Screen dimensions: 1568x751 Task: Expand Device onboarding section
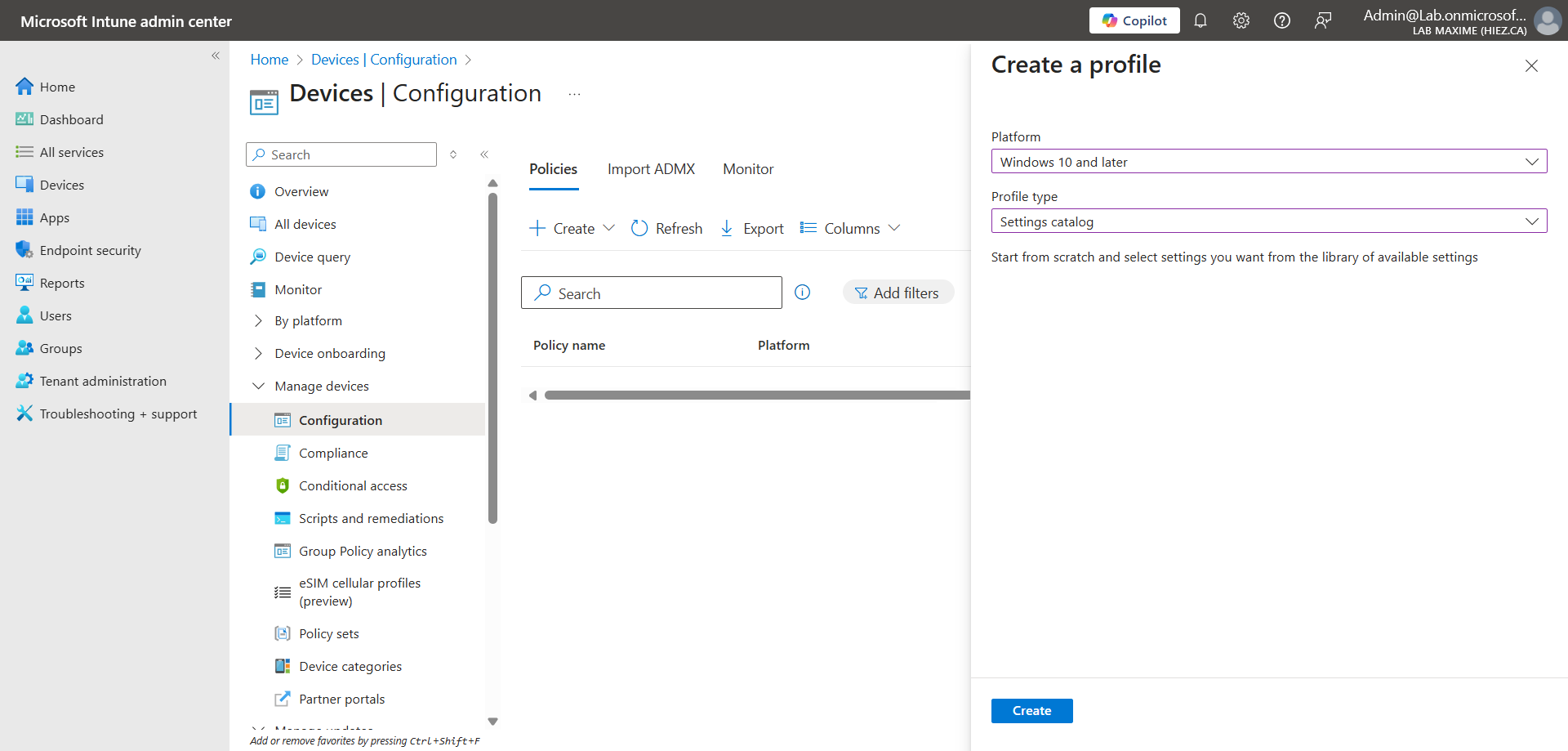[259, 354]
